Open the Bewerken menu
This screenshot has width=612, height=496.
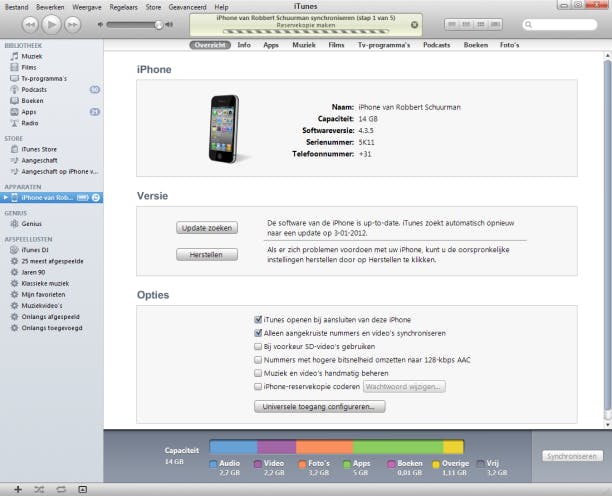(50, 7)
